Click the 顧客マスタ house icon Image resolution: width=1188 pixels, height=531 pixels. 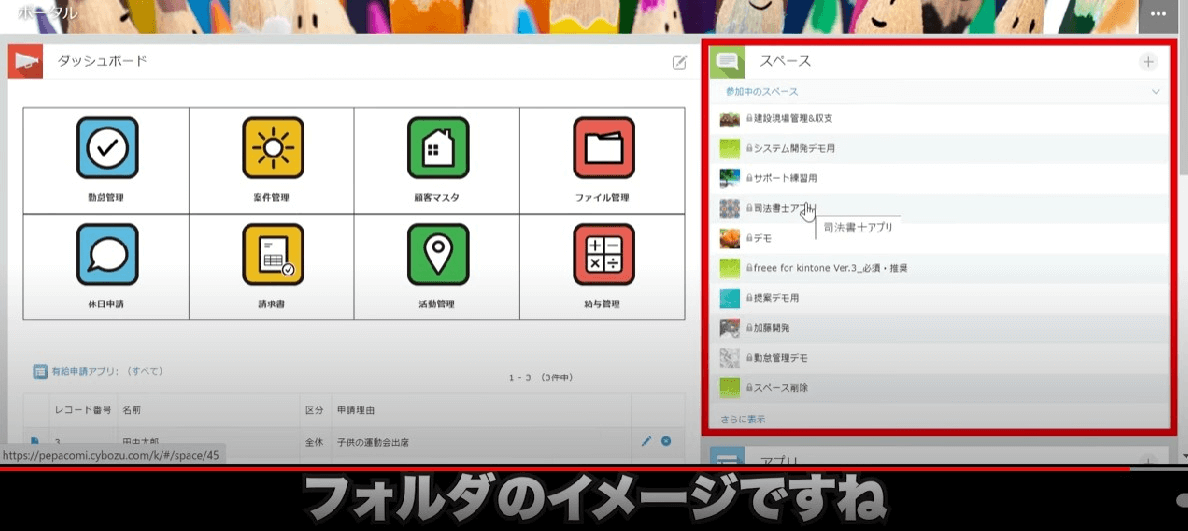pos(437,148)
